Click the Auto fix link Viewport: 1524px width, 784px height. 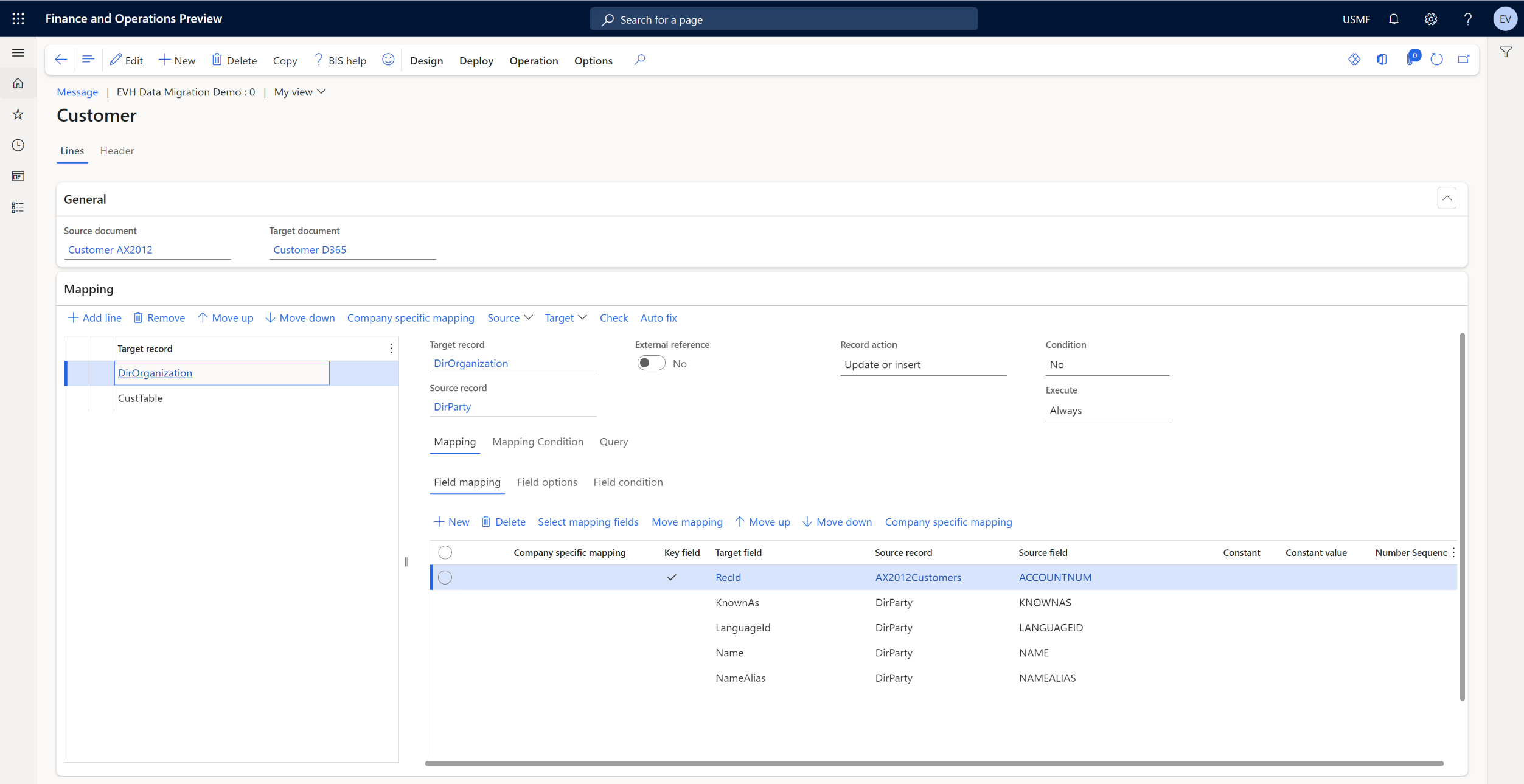[659, 317]
